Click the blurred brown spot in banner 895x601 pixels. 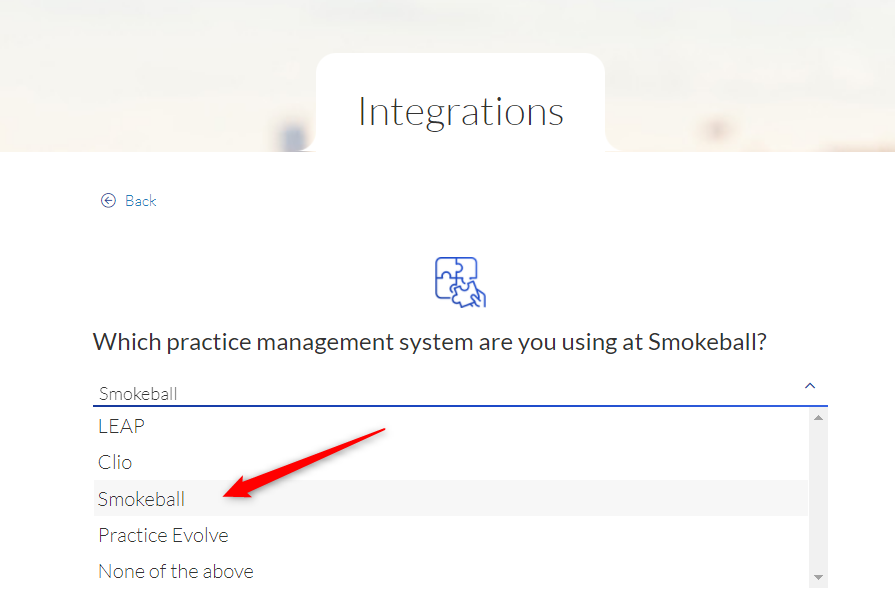pos(715,128)
